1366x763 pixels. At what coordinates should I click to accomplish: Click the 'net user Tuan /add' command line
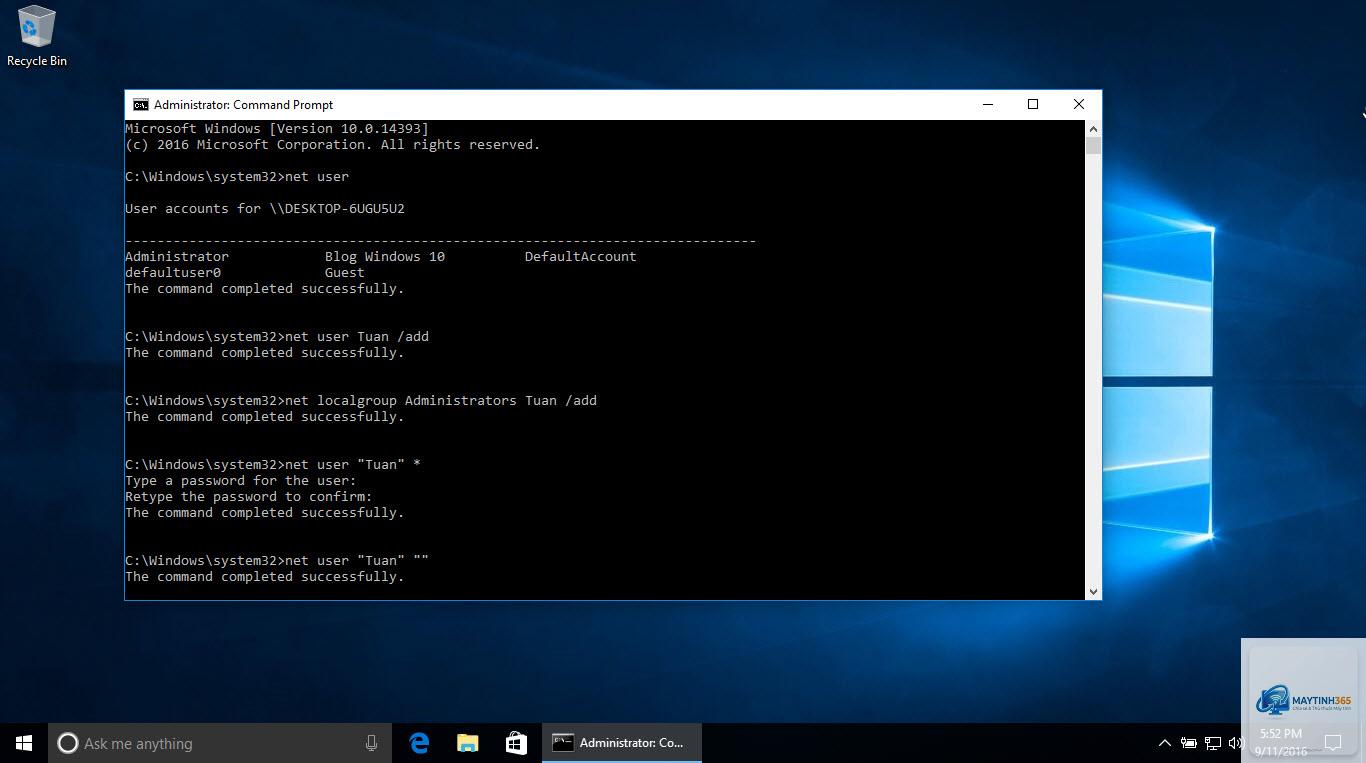(277, 337)
